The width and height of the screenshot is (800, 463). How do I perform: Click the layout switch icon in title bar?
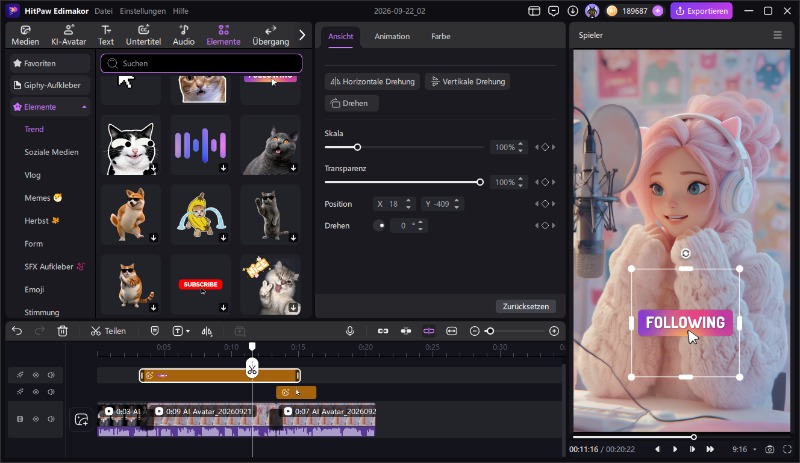point(534,11)
